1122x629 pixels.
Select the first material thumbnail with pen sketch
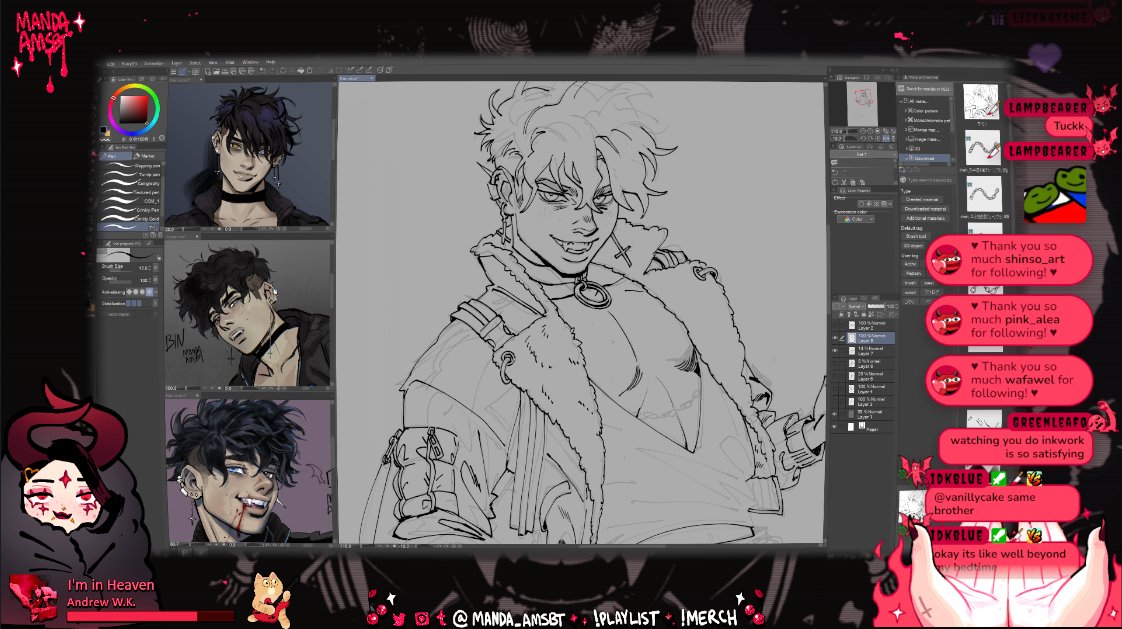[x=981, y=102]
